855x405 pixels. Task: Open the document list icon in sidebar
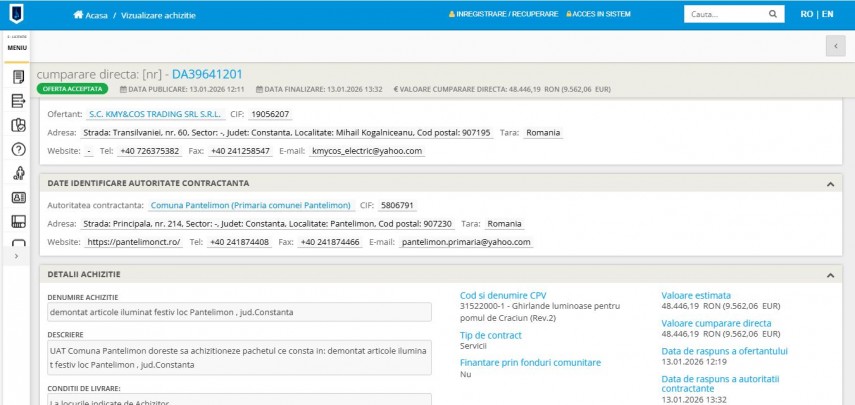[x=17, y=77]
